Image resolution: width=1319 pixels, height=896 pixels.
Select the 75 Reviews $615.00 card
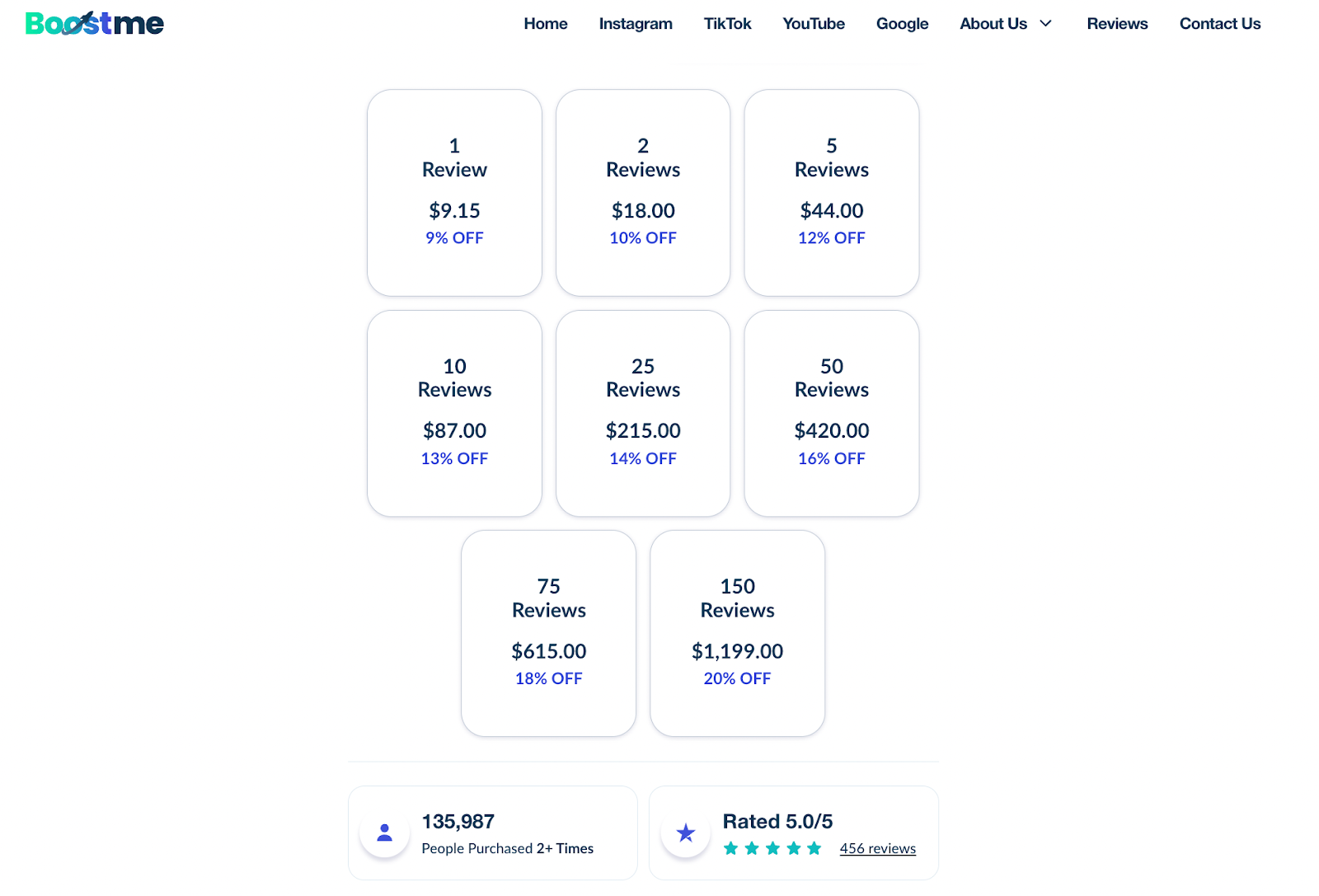tap(548, 633)
